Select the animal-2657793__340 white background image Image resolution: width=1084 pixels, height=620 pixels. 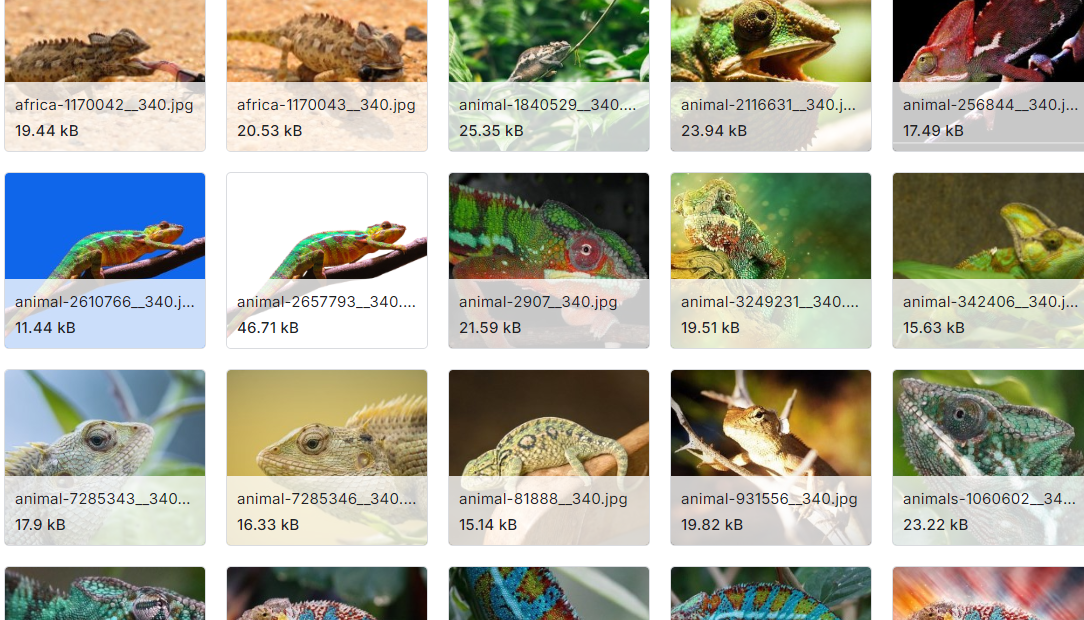pyautogui.click(x=327, y=261)
